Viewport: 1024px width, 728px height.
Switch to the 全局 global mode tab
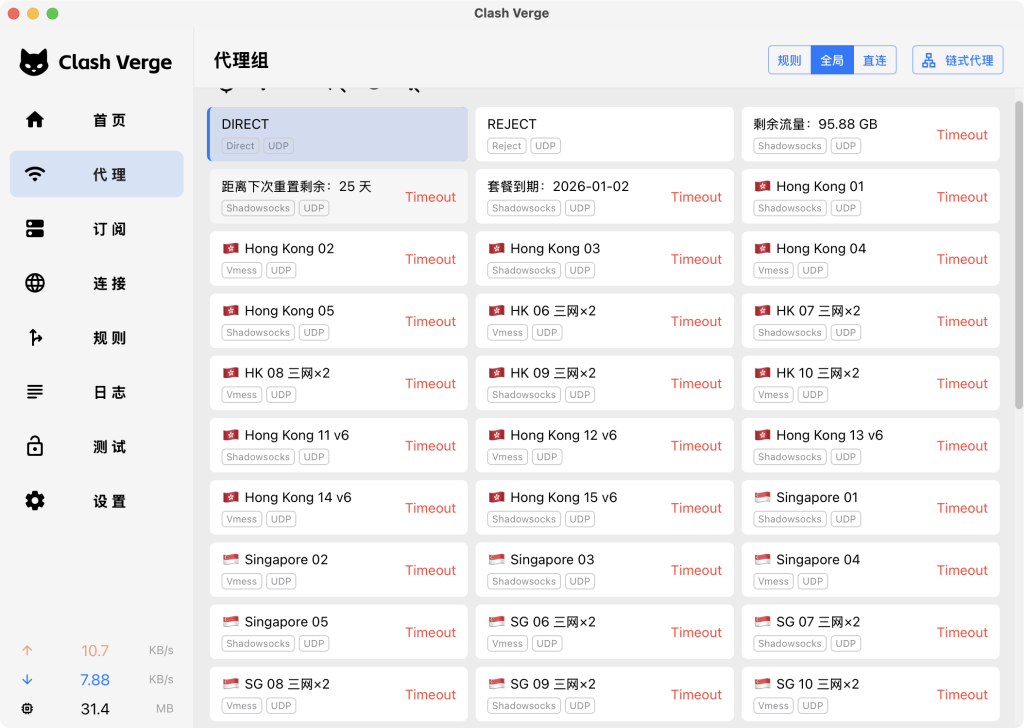coord(832,59)
